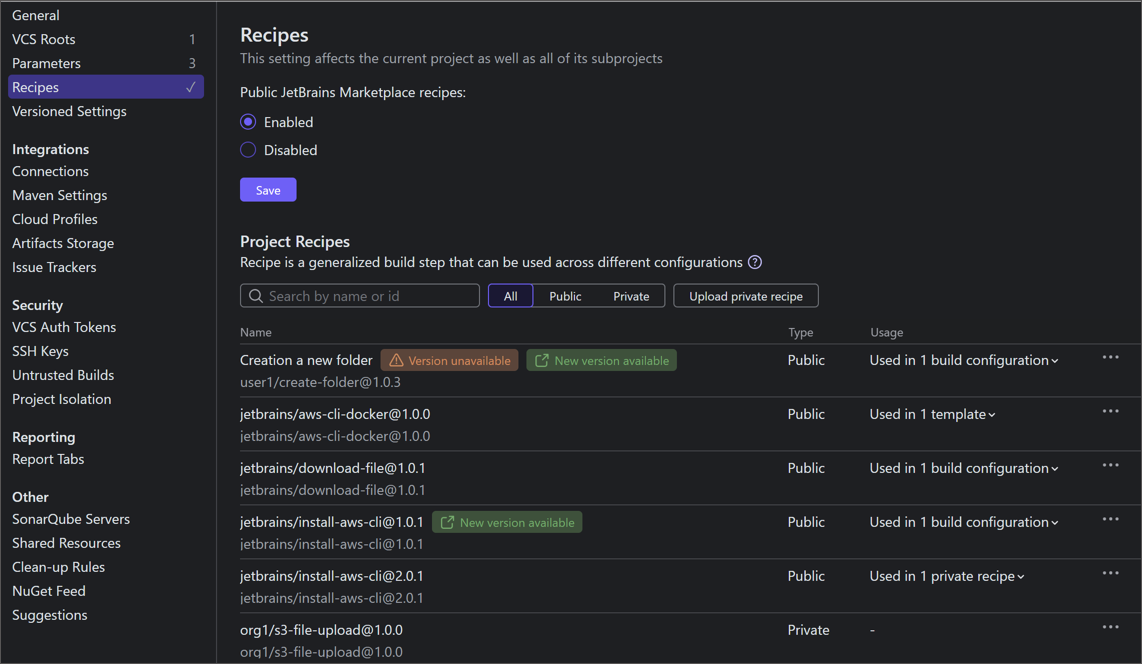The width and height of the screenshot is (1142, 664).
Task: Click Upload private recipe
Action: 745,295
